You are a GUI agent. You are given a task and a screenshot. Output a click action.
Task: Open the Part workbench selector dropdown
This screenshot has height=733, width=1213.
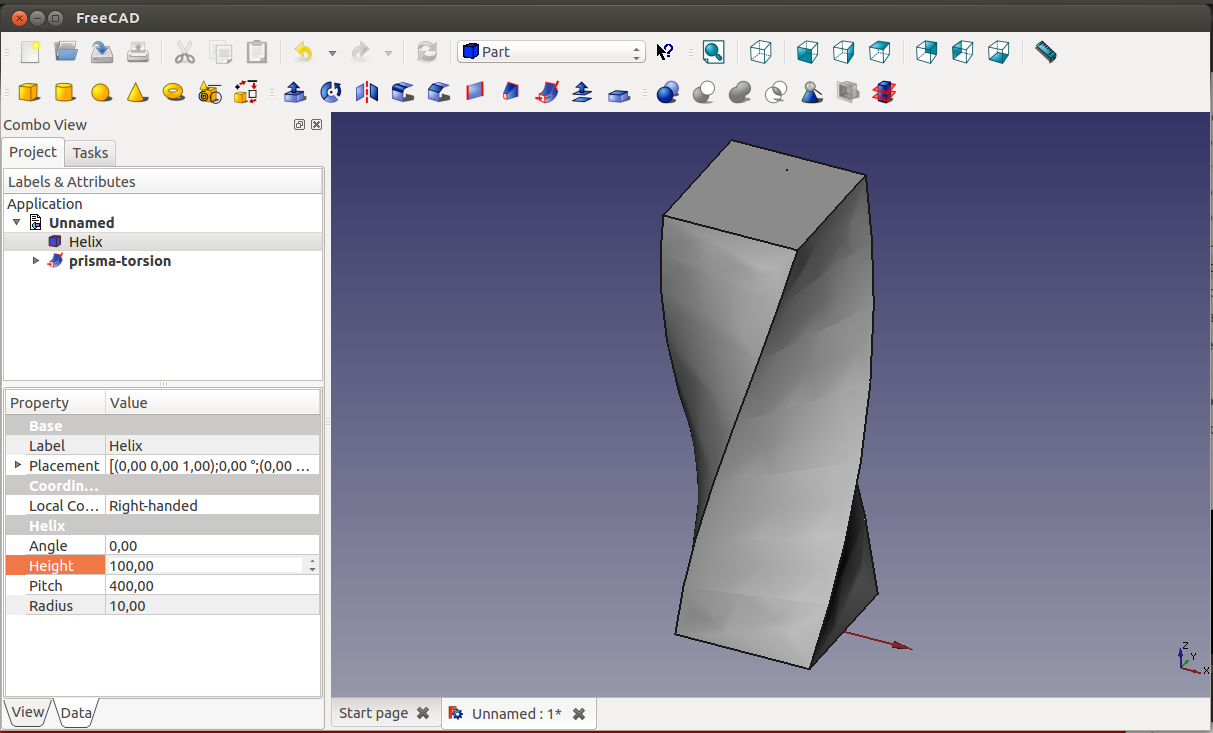click(x=551, y=52)
